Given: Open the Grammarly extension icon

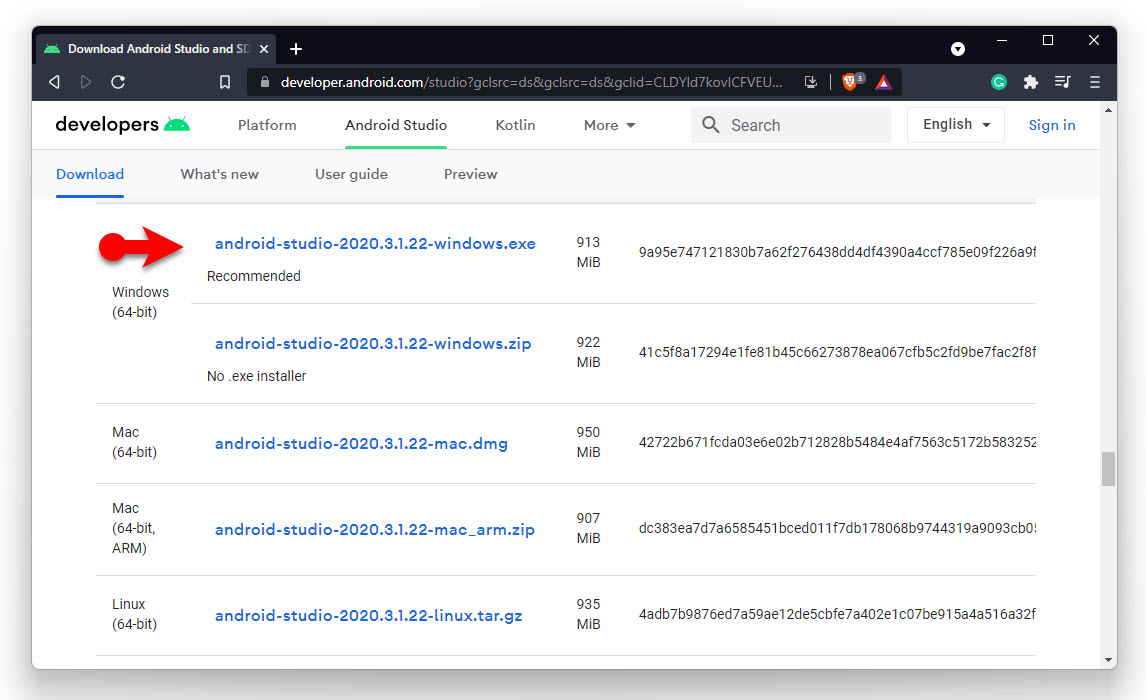Looking at the screenshot, I should click(998, 82).
